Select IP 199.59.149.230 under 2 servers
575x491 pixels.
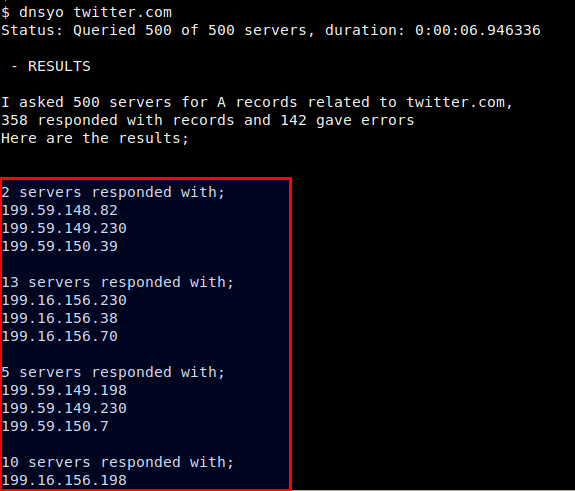pyautogui.click(x=64, y=228)
